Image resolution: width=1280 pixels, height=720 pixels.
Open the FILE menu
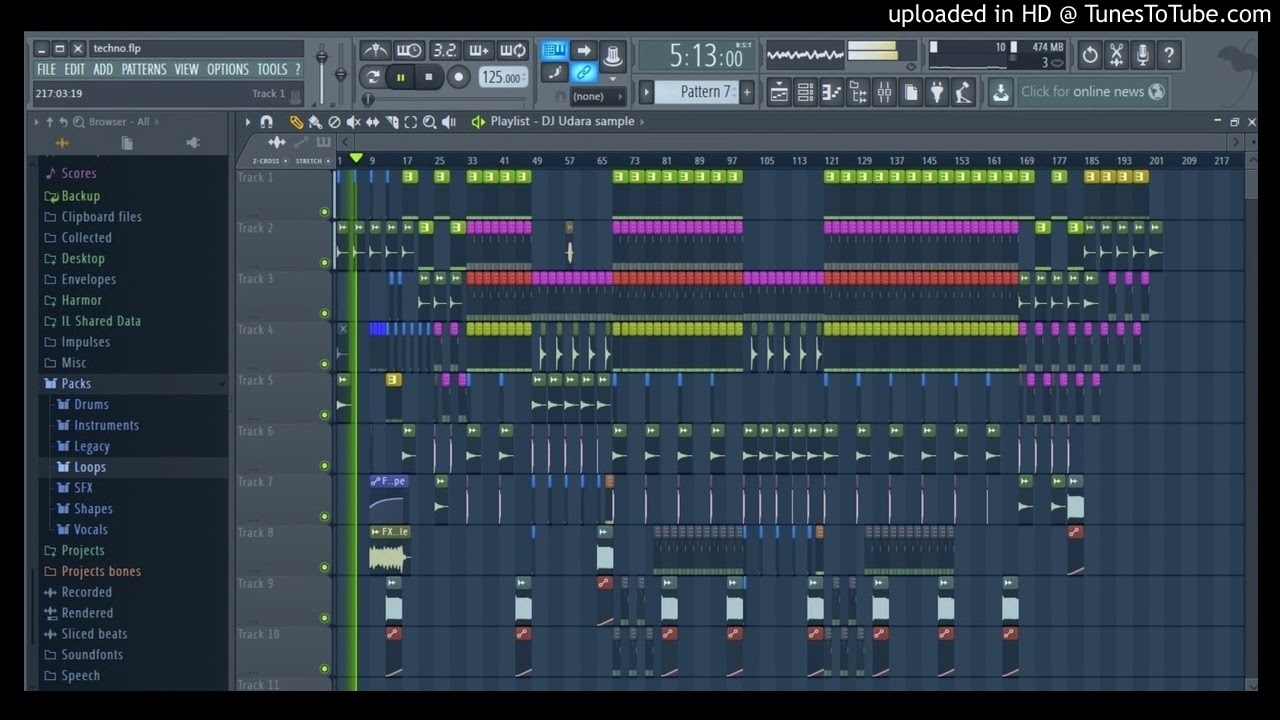click(47, 69)
